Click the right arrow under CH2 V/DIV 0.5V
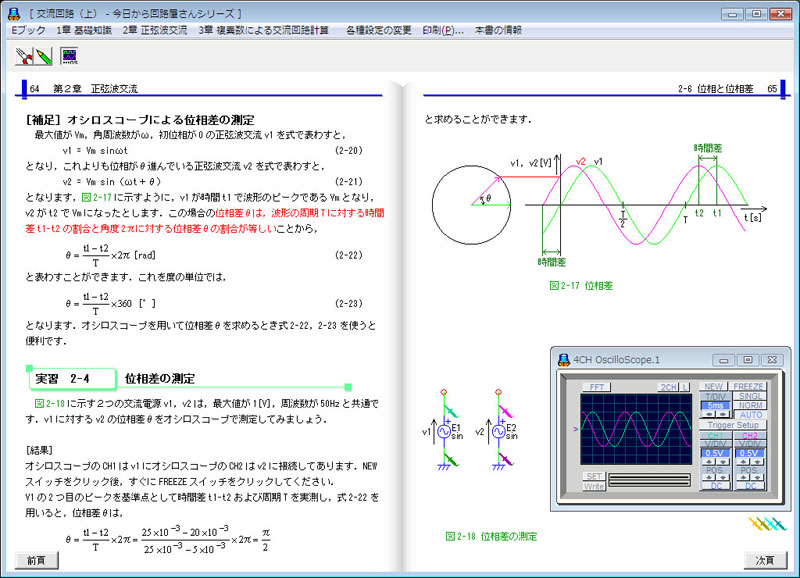The image size is (800, 578). tap(757, 462)
